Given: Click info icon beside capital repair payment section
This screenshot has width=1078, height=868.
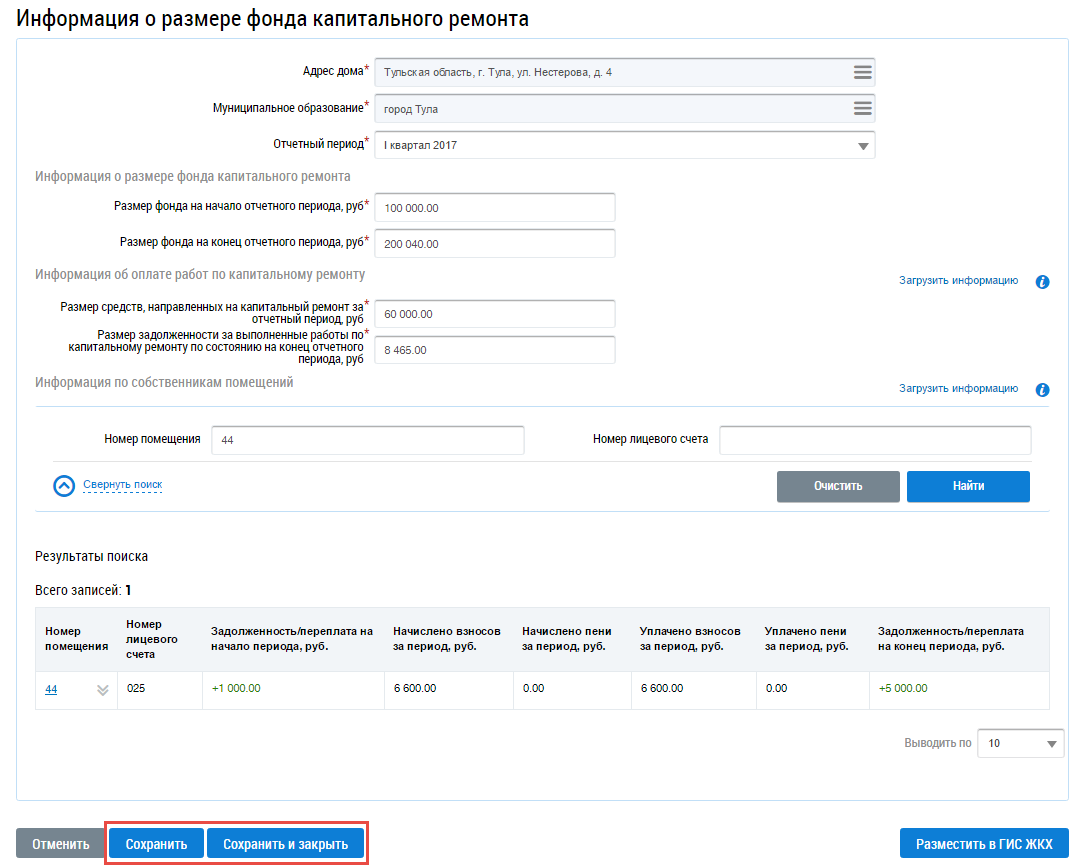Looking at the screenshot, I should [1042, 282].
